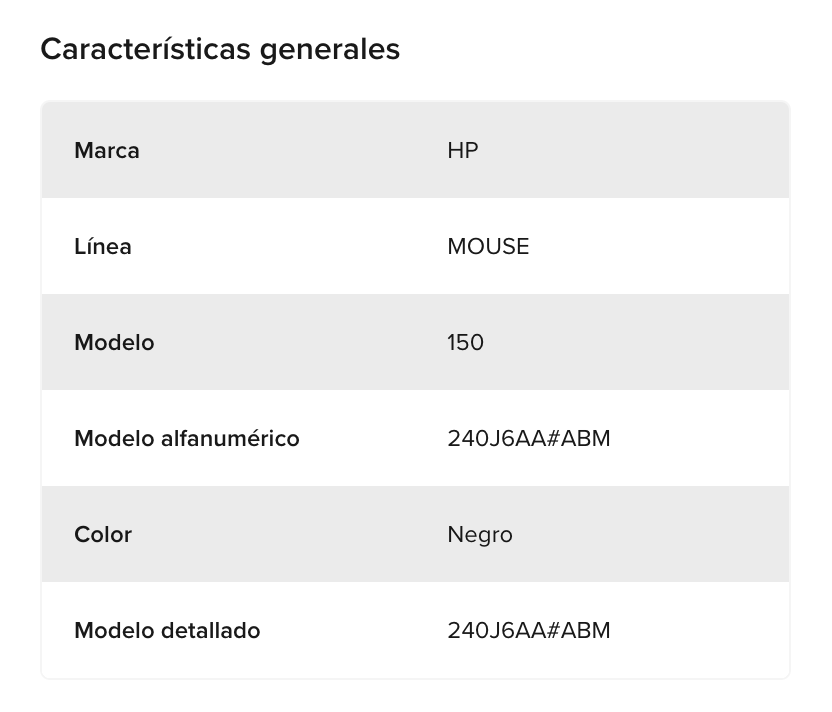This screenshot has height=712, width=832.
Task: Click the word "alfanumérico" in the label
Action: point(230,439)
